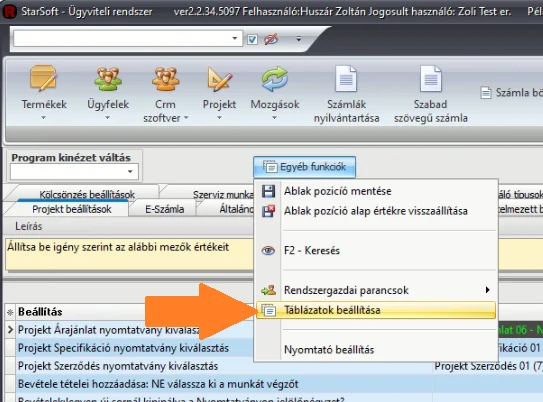Open the Mozgások green arrows icon
Screen dimensions: 543x402
[275, 79]
